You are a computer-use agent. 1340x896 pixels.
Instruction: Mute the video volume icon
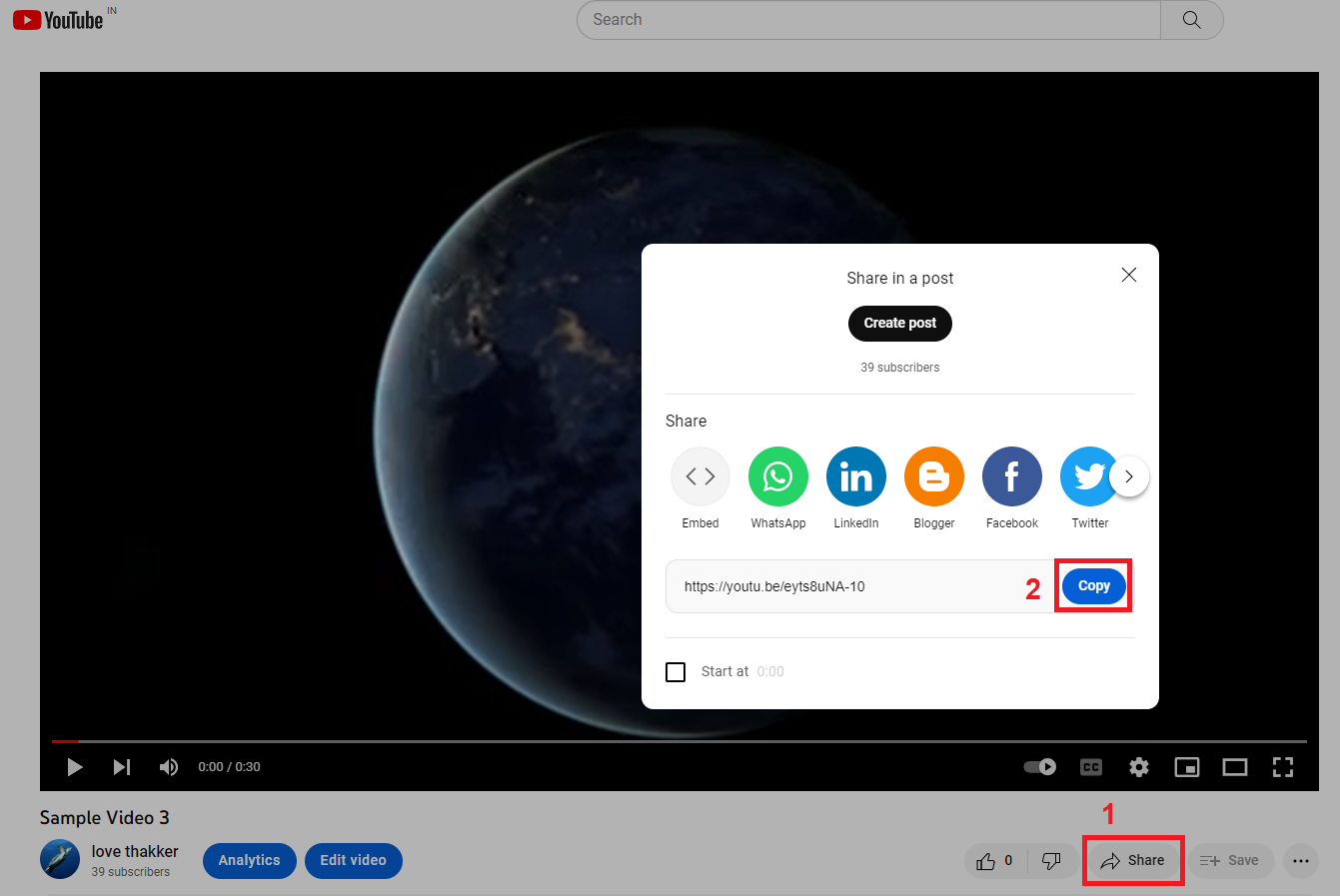coord(168,766)
